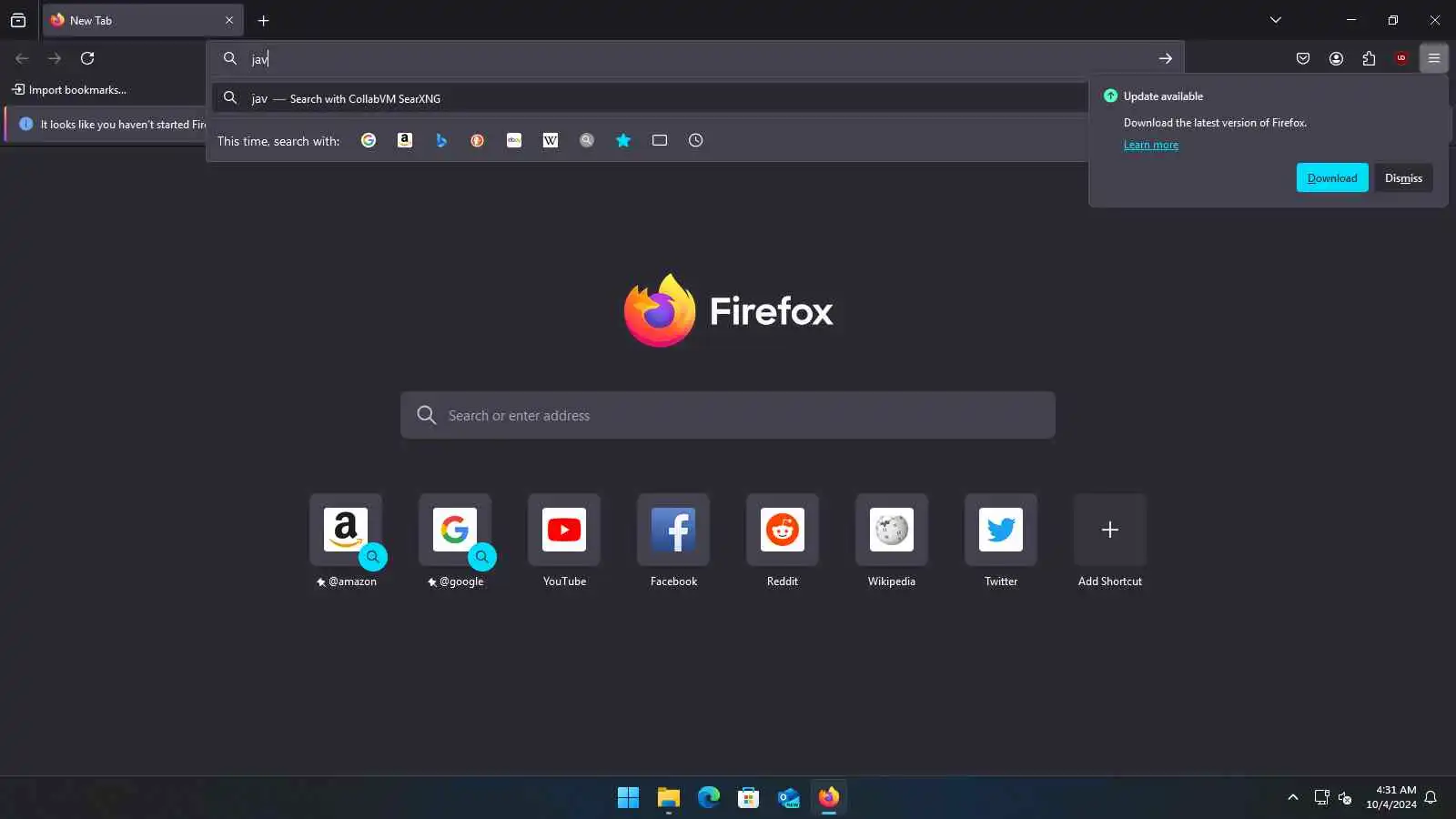Open the Firefox account menu

point(1336,58)
